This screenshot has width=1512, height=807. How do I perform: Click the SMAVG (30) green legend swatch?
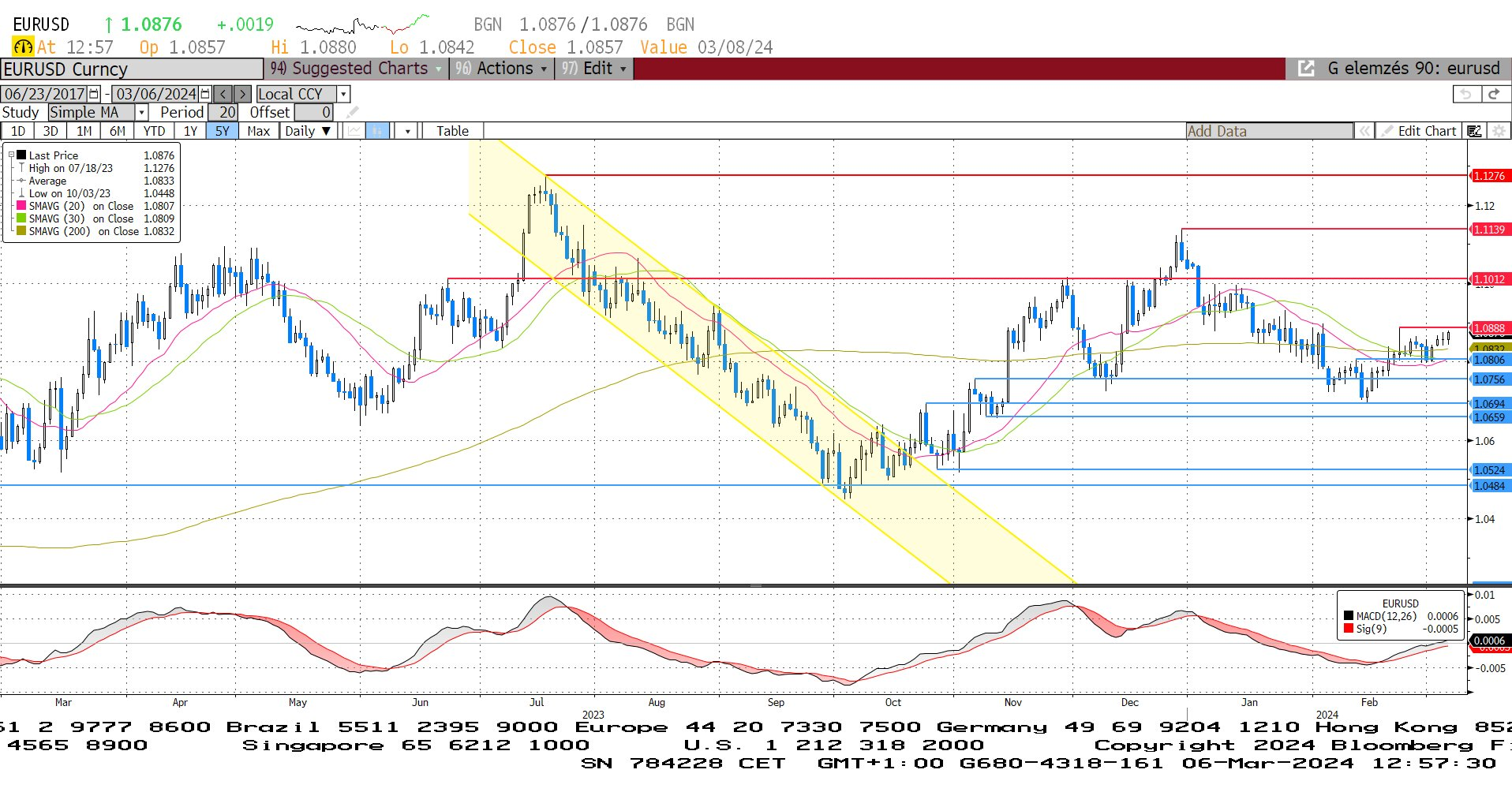point(21,219)
